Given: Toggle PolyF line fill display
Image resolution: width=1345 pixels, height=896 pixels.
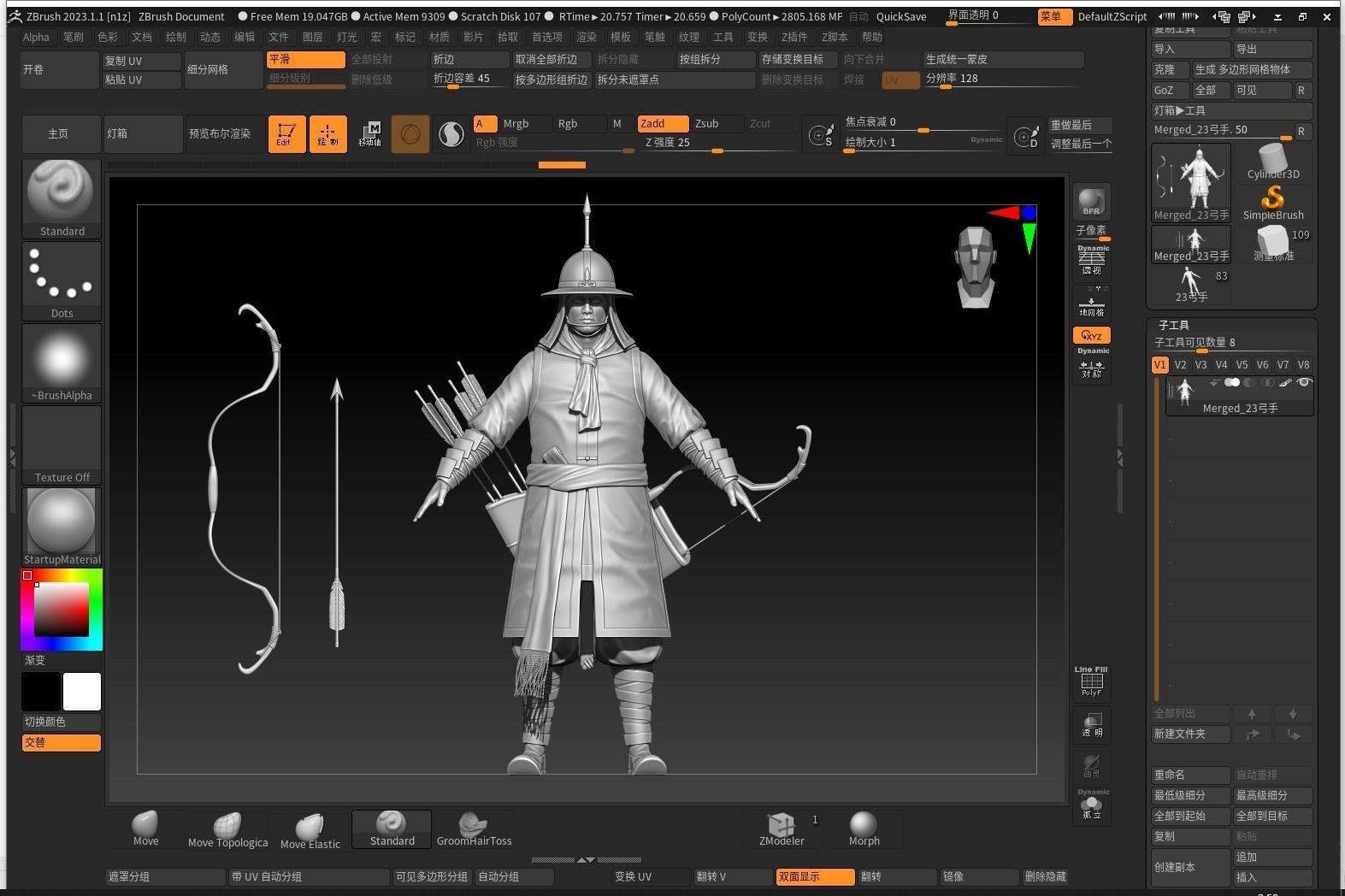Looking at the screenshot, I should point(1092,681).
